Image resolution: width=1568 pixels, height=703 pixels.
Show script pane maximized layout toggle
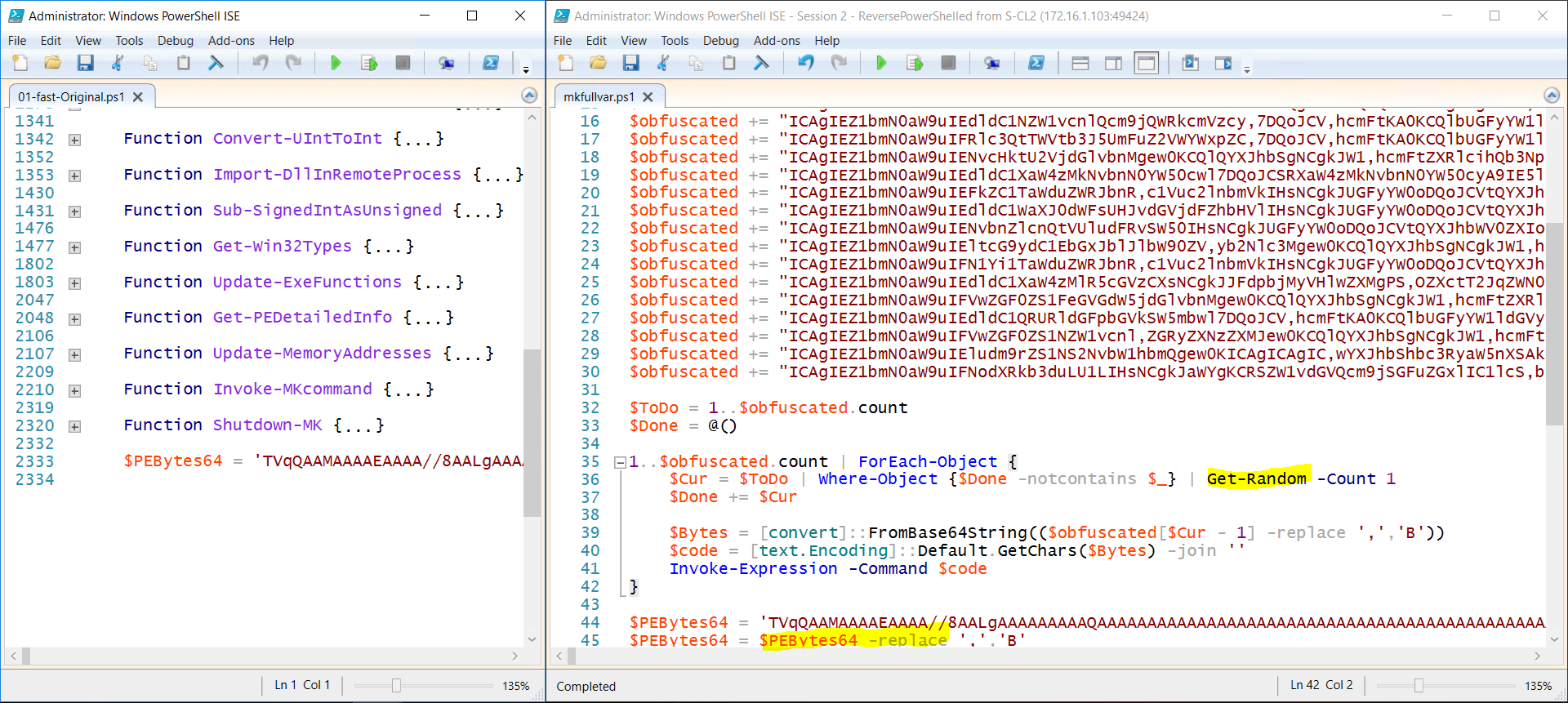(x=1147, y=63)
